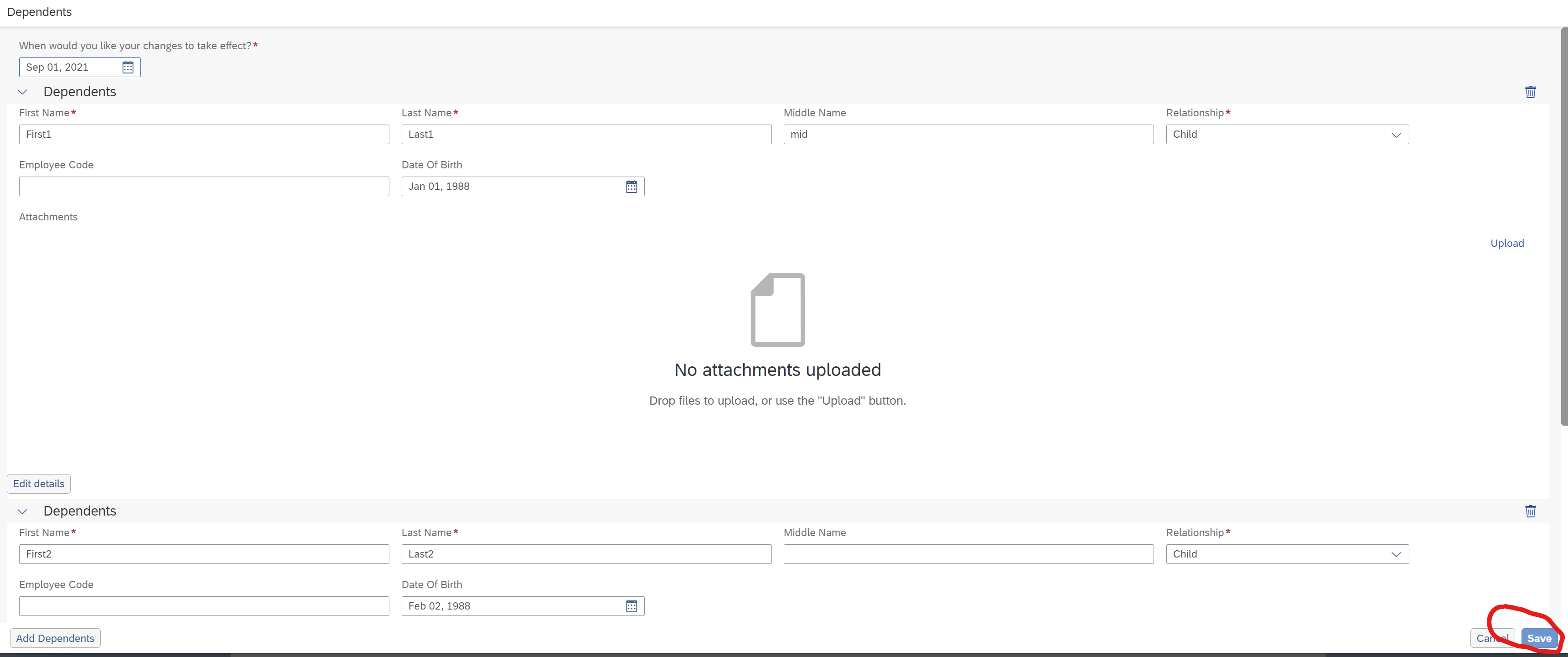This screenshot has height=657, width=1568.
Task: Open calendar for Feb 02, 1988 birth date
Action: click(631, 606)
